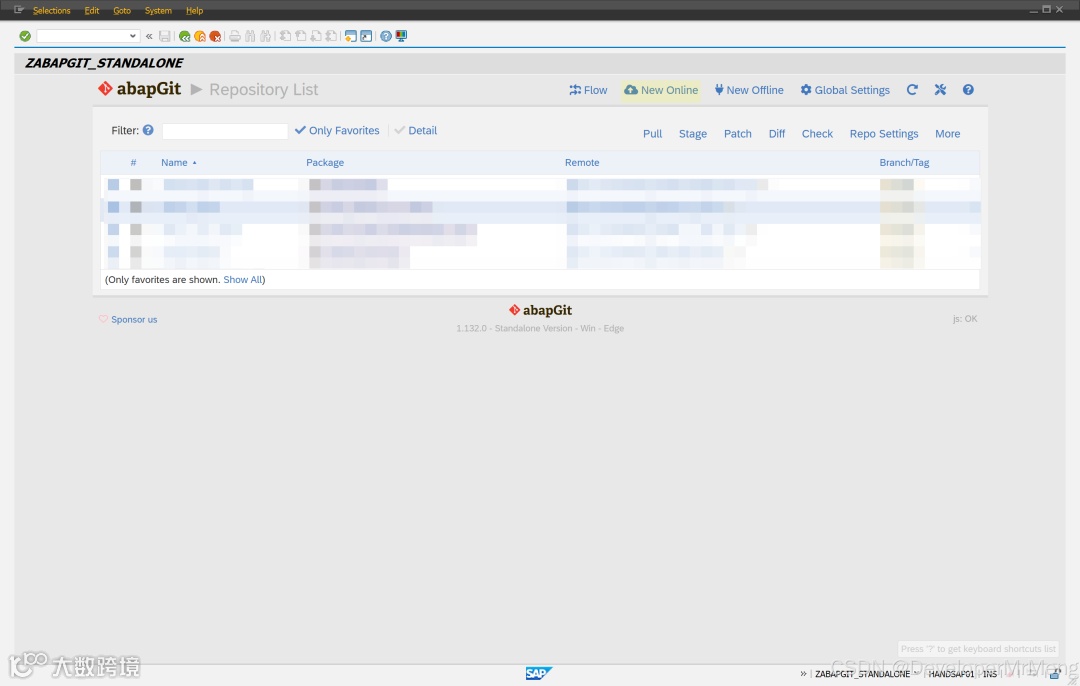Expand the status bar with the double-arrow
The image size is (1080, 686).
click(803, 674)
